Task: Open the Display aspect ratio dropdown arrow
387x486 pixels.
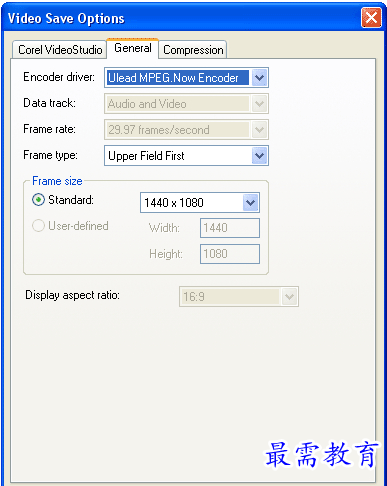Action: pos(289,296)
